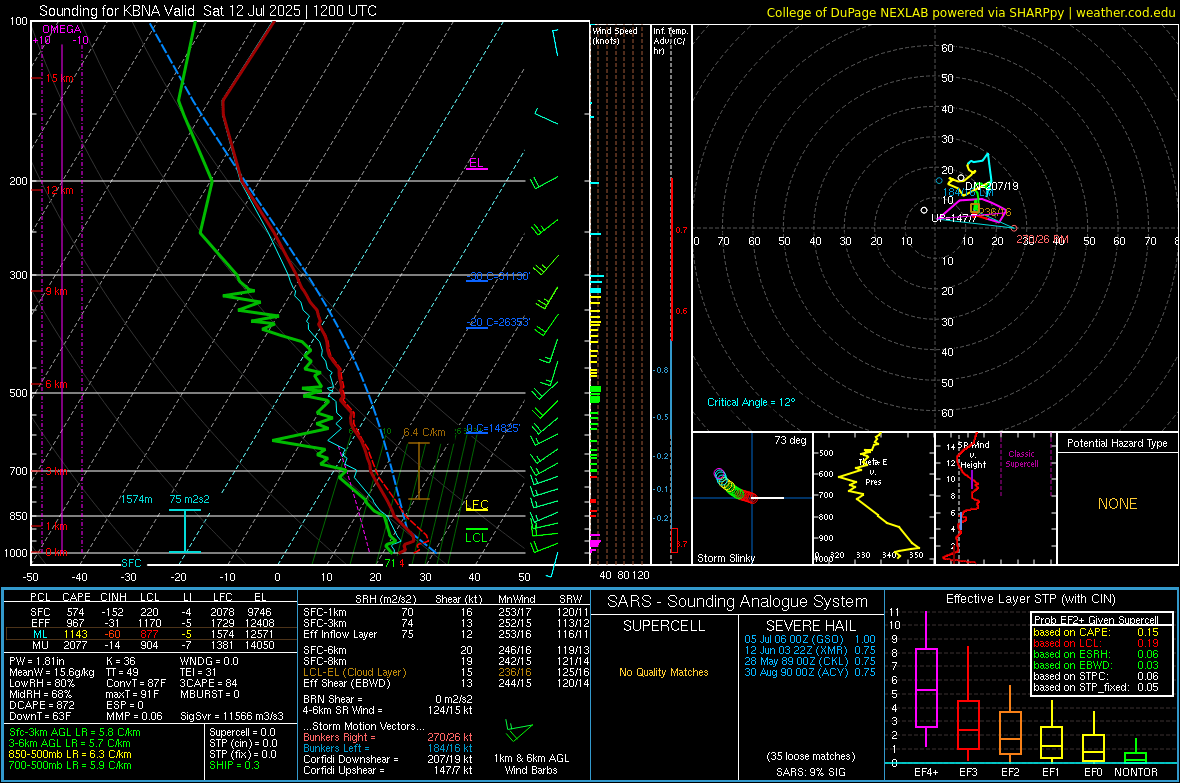Select the '05 Jul 06 00Z (GSO)' analogue

(x=810, y=639)
